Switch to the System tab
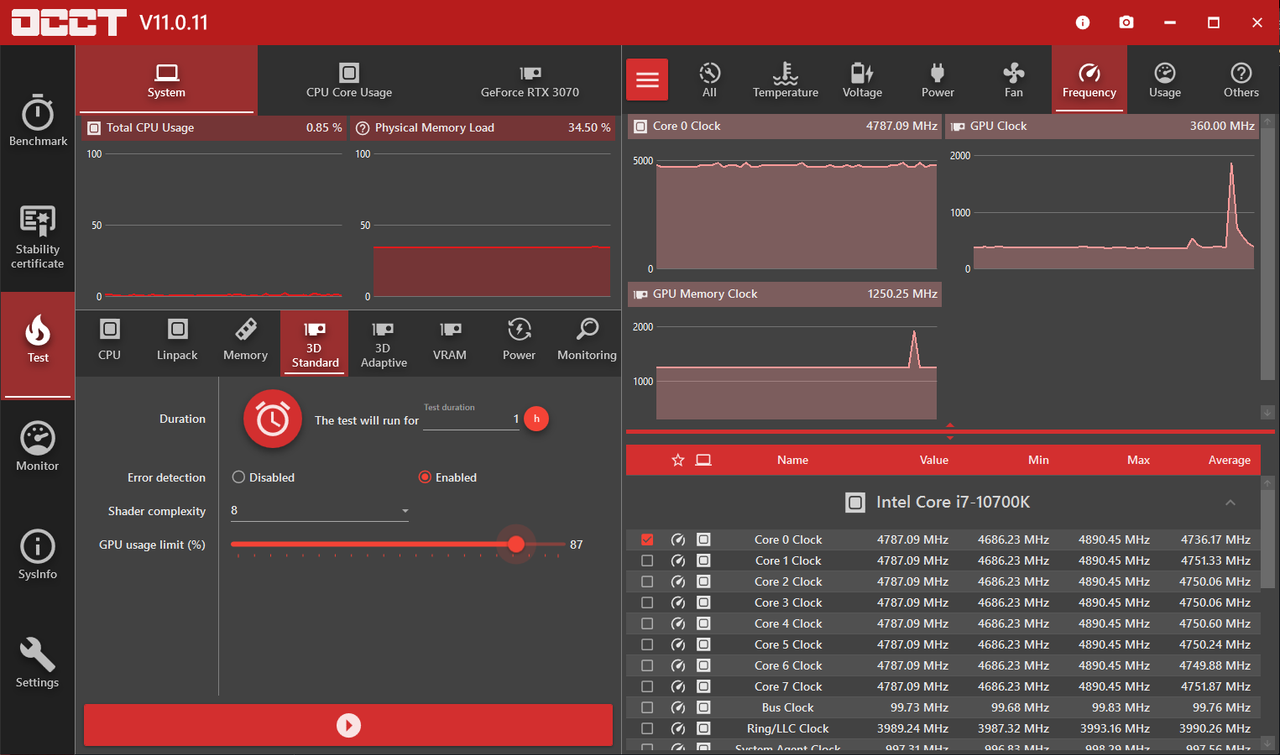This screenshot has height=755, width=1280. 166,80
